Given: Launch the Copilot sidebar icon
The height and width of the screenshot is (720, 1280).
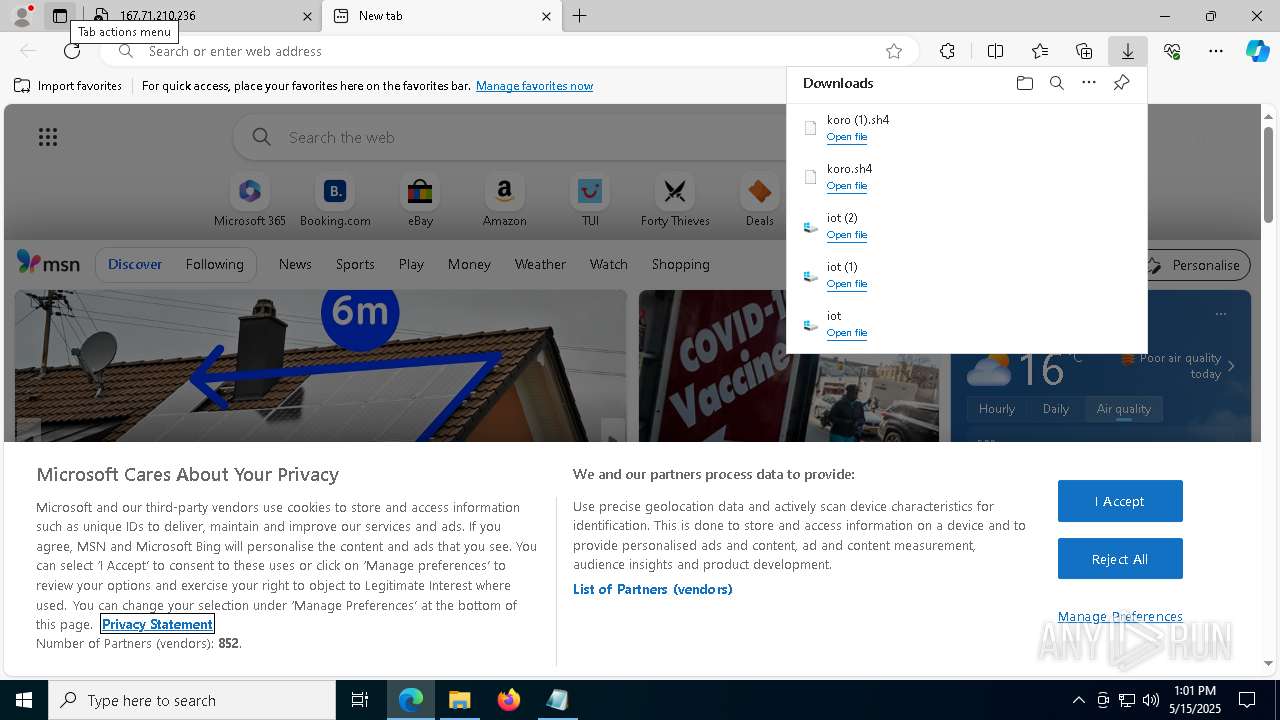Looking at the screenshot, I should 1258,51.
